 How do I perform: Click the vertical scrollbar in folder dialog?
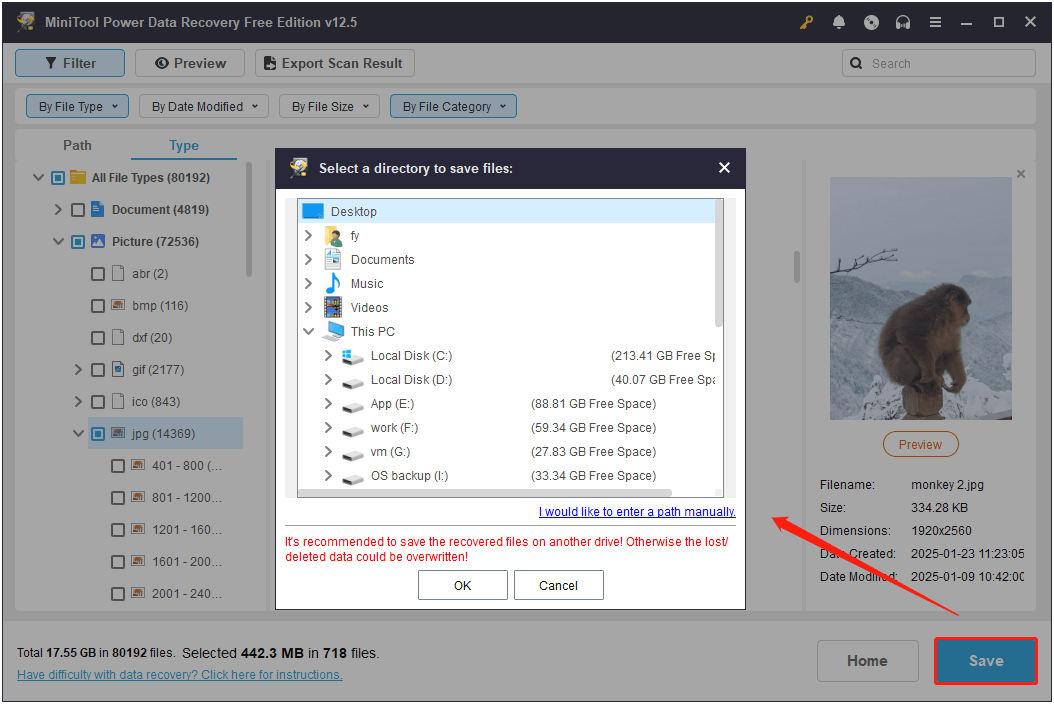pyautogui.click(x=719, y=263)
